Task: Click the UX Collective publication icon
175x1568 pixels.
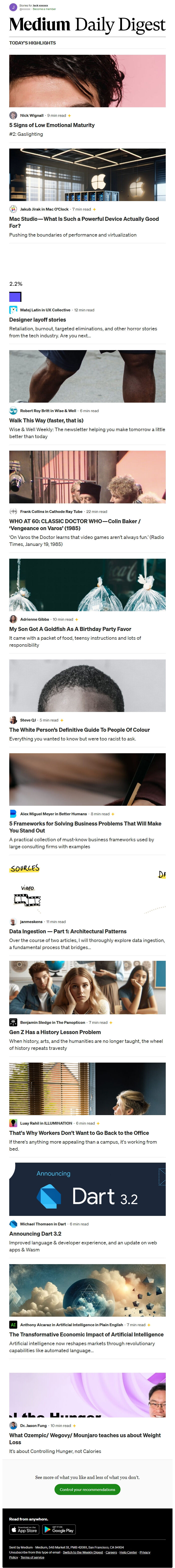Action: [x=13, y=310]
